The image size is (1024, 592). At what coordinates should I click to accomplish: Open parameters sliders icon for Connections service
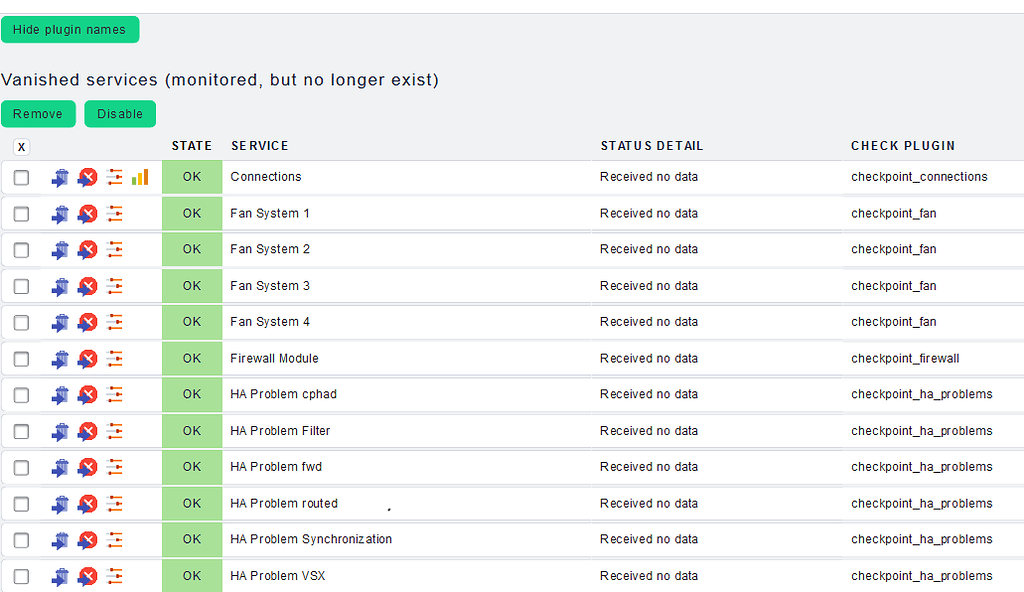click(x=115, y=177)
